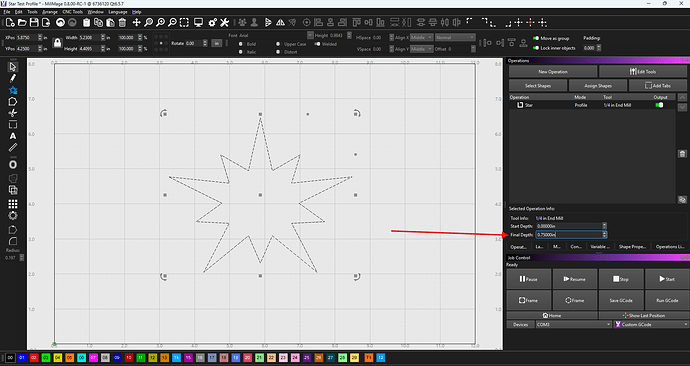Screen dimensions: 690x366
Task: Activate the Pan (four-arrow move) tool
Action: (136, 22)
